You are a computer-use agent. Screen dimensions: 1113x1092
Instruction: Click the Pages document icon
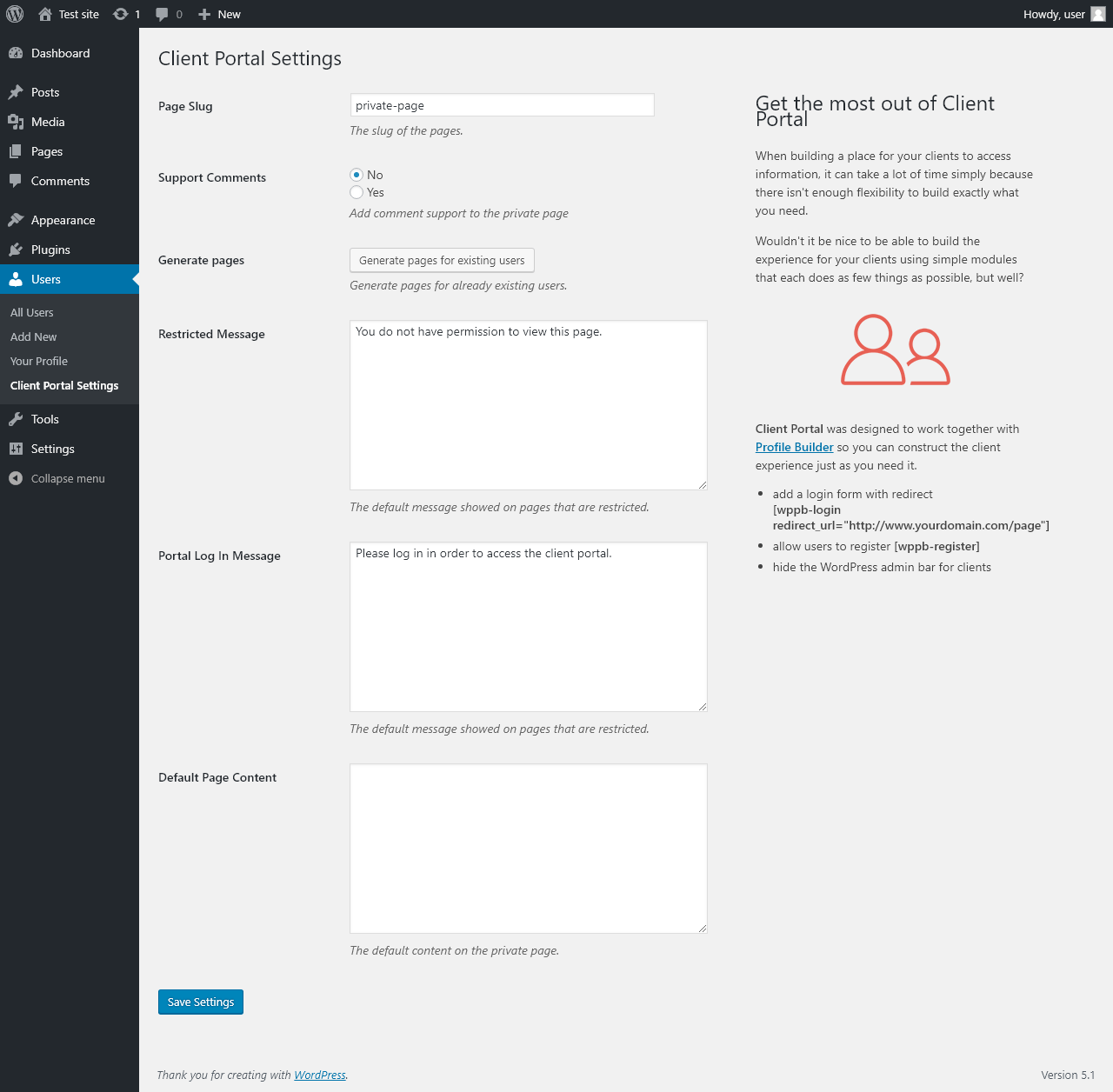coord(16,151)
